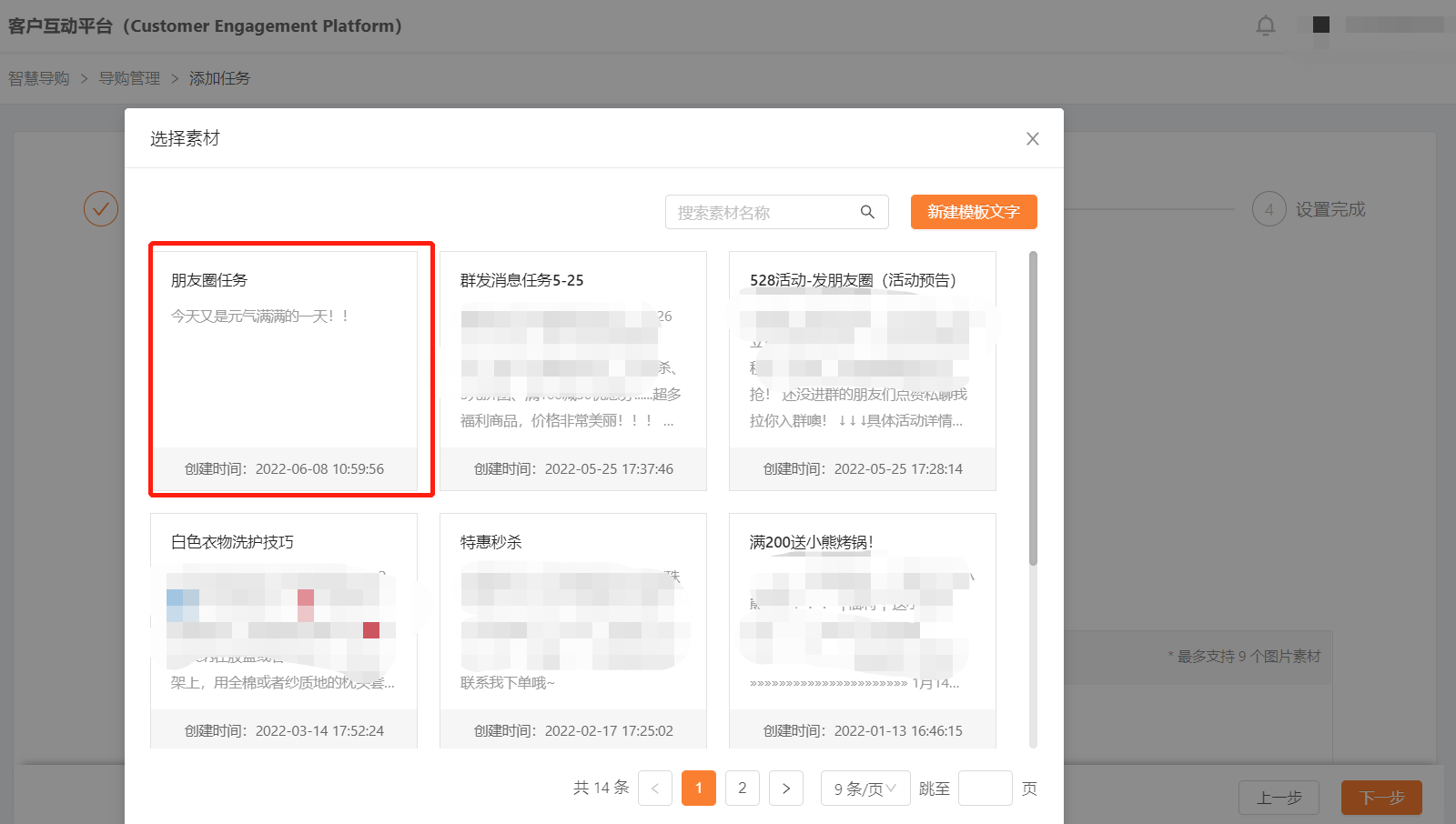Select the 白色衣物洗护技巧 card
Image resolution: width=1456 pixels, height=824 pixels.
[284, 631]
